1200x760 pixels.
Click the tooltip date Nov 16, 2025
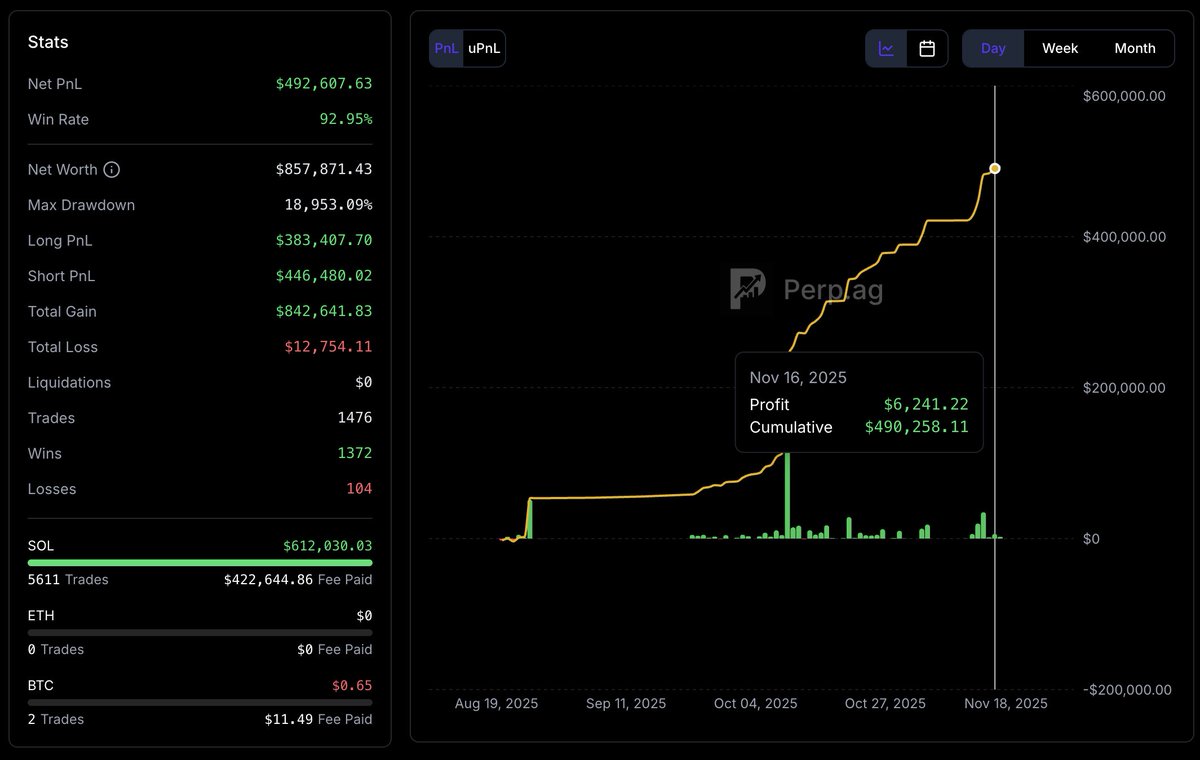click(x=798, y=378)
